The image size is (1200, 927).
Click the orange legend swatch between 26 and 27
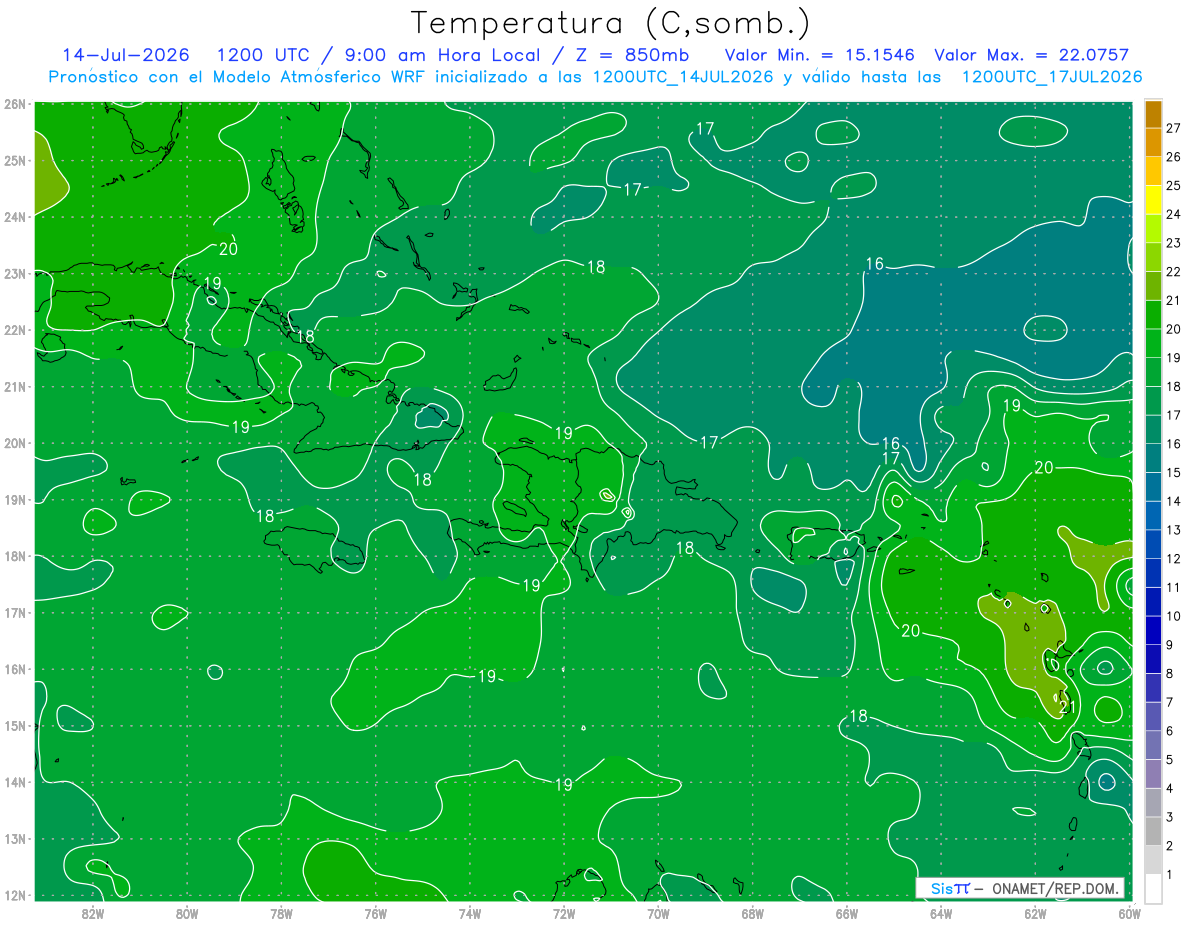(x=1153, y=142)
